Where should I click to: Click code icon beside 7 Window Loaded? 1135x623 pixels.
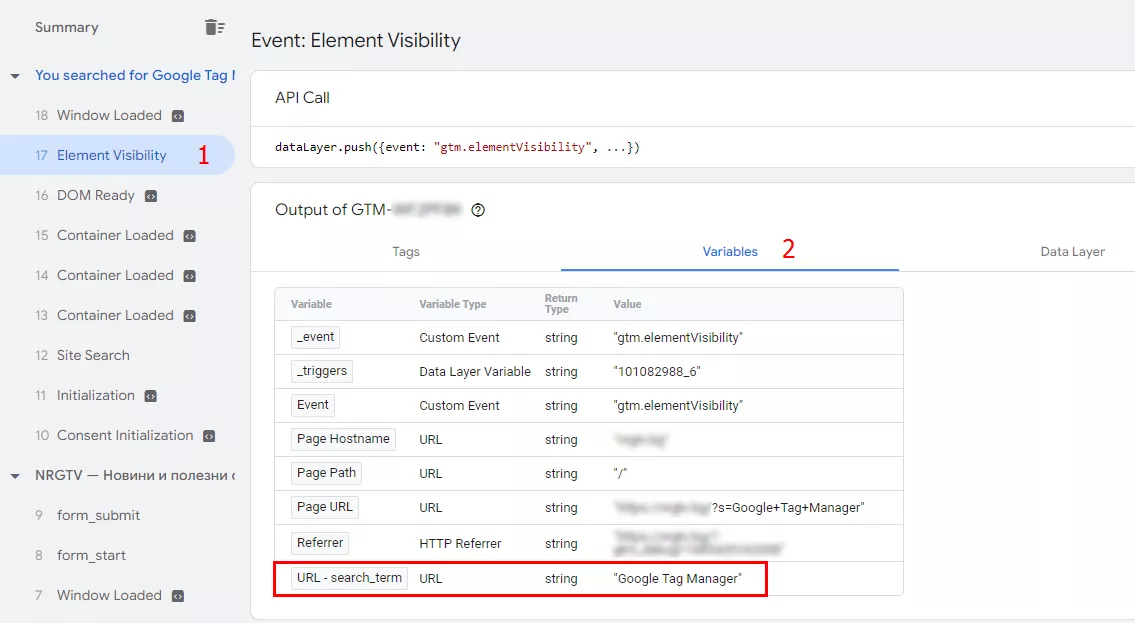point(178,596)
